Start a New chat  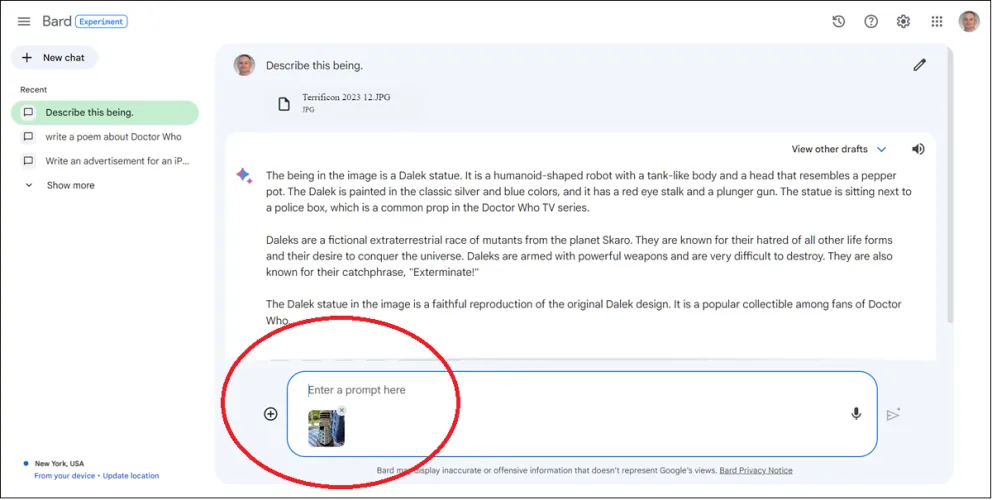click(x=54, y=58)
